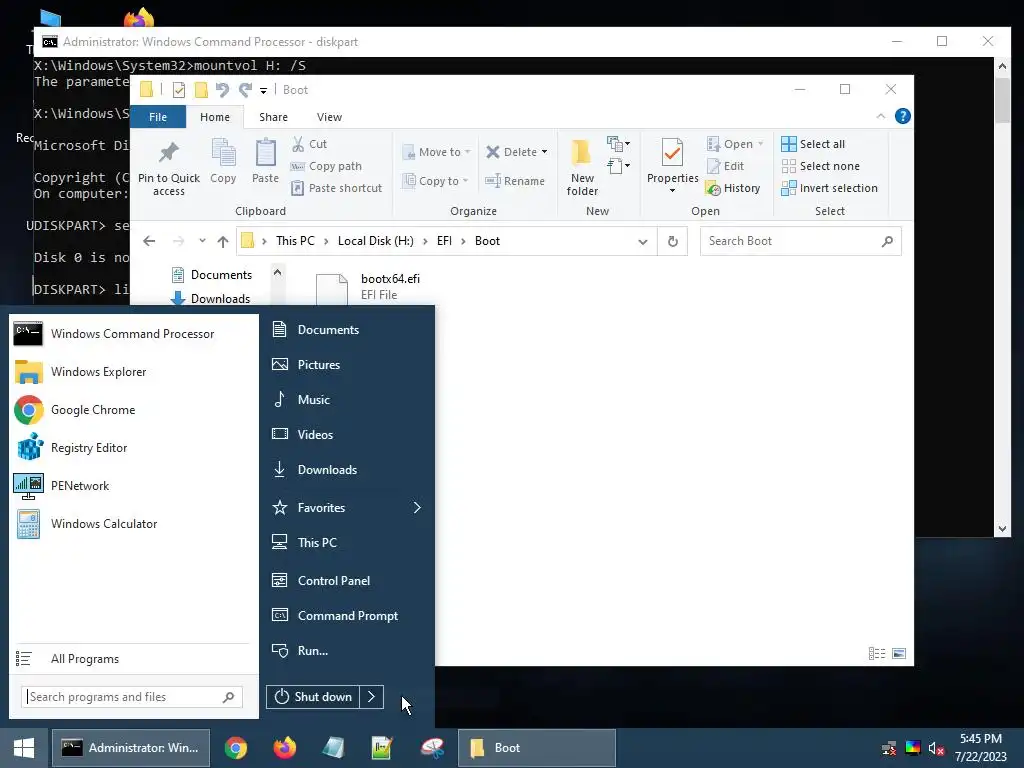Click the muted volume tray icon
The height and width of the screenshot is (768, 1024).
(x=936, y=748)
